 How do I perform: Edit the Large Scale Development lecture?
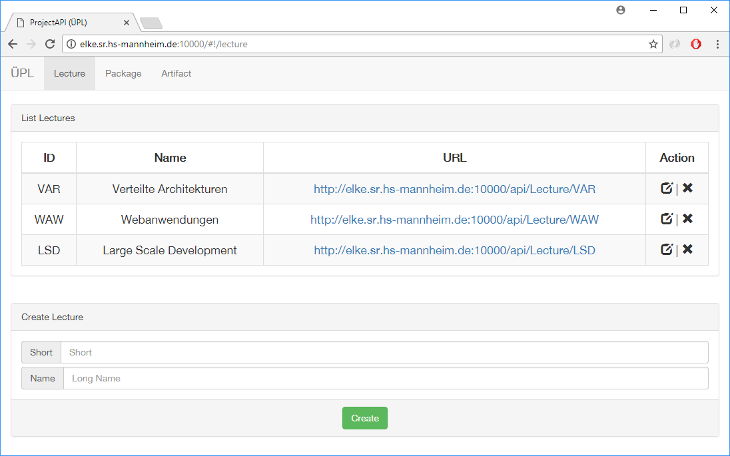pyautogui.click(x=667, y=249)
